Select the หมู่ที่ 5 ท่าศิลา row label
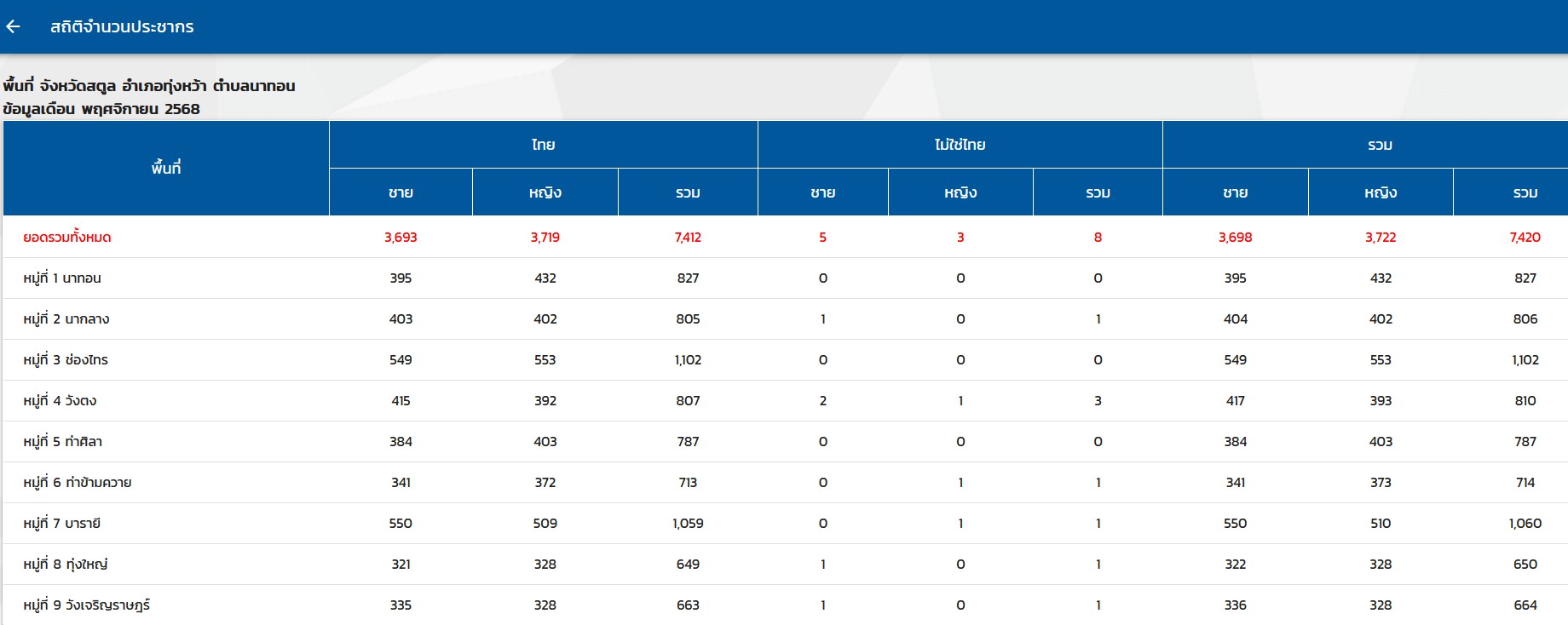Screen dimensions: 1568x625 click(x=63, y=442)
